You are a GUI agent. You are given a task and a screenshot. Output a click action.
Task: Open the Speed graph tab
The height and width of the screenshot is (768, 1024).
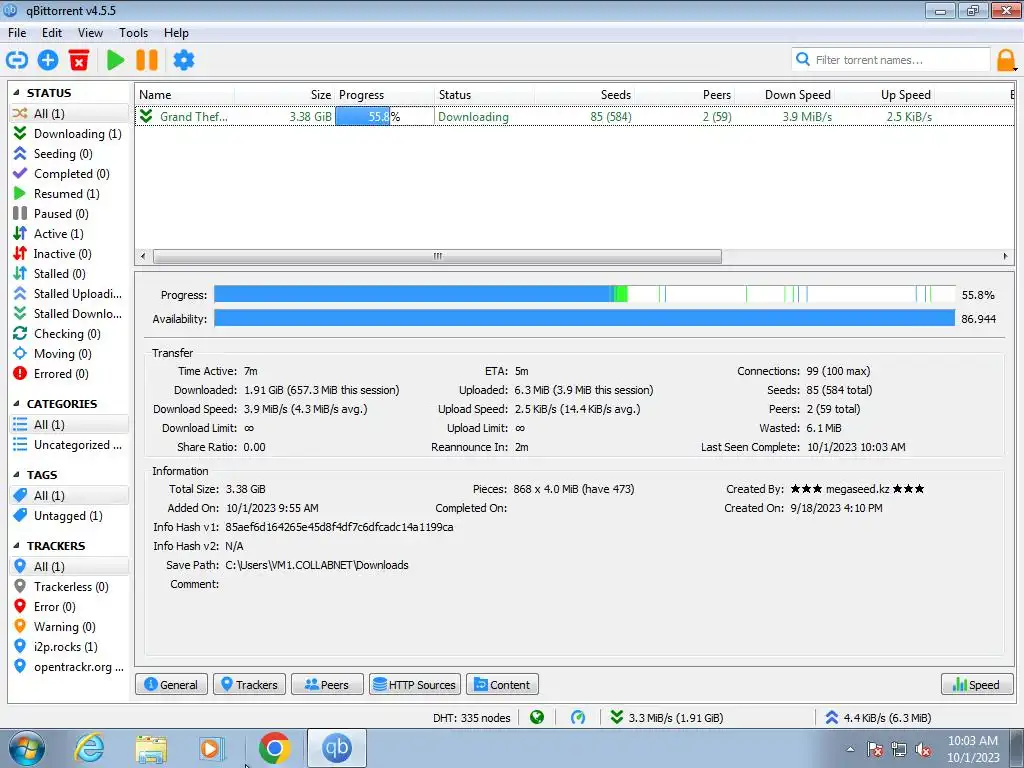point(977,684)
